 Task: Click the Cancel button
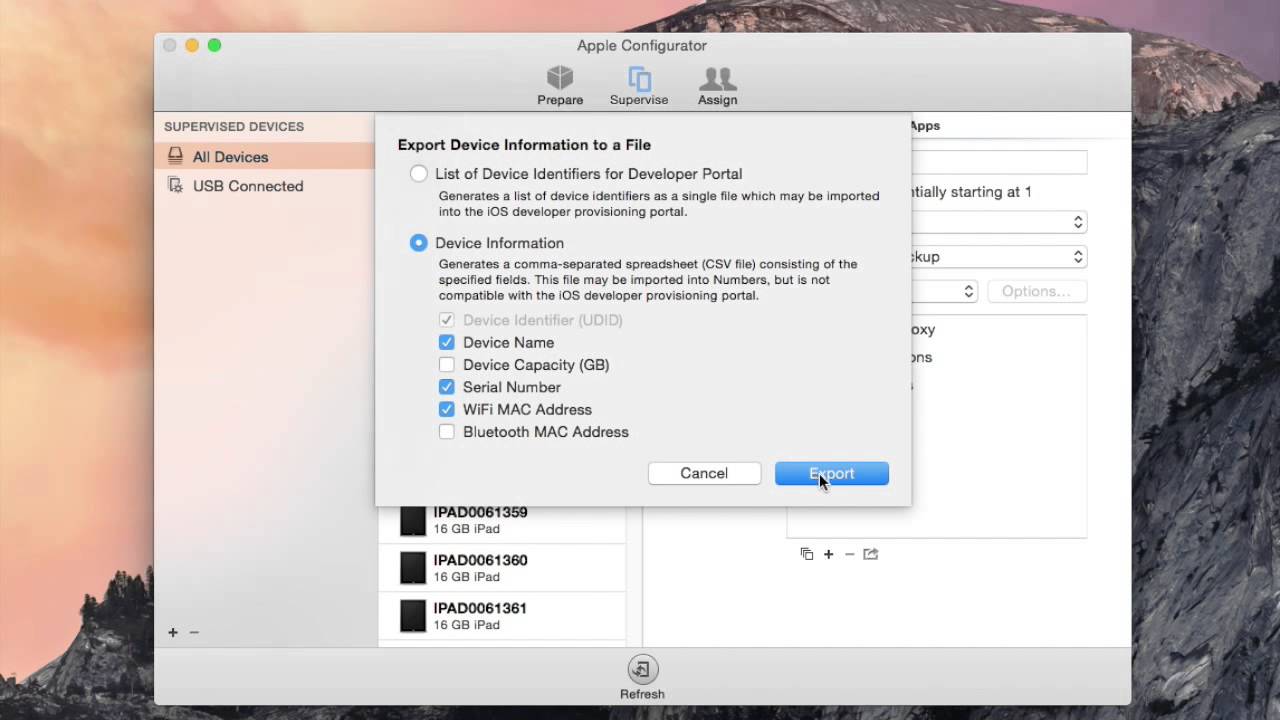pos(704,473)
